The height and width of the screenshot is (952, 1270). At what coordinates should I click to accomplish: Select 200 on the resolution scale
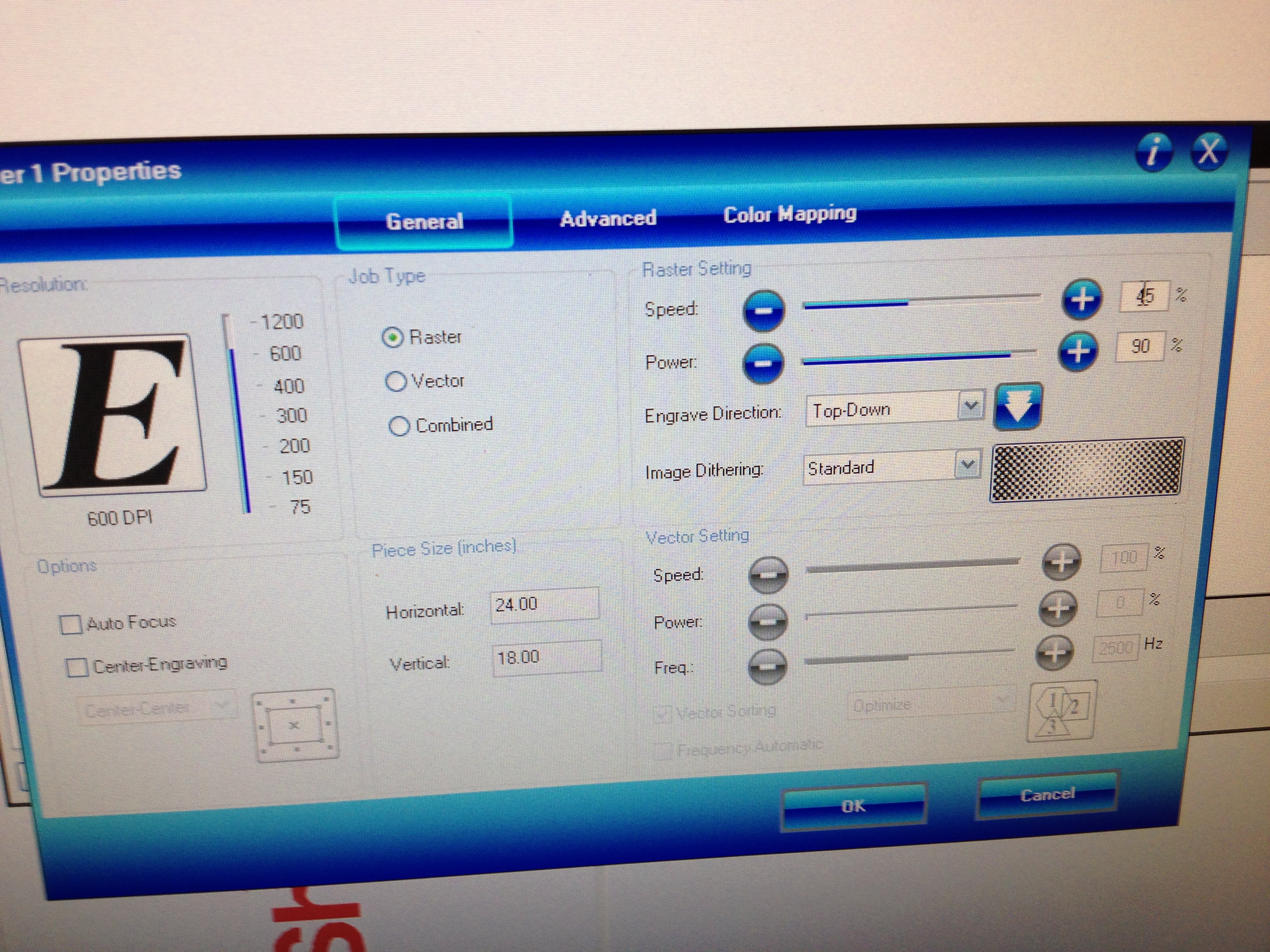pyautogui.click(x=295, y=446)
